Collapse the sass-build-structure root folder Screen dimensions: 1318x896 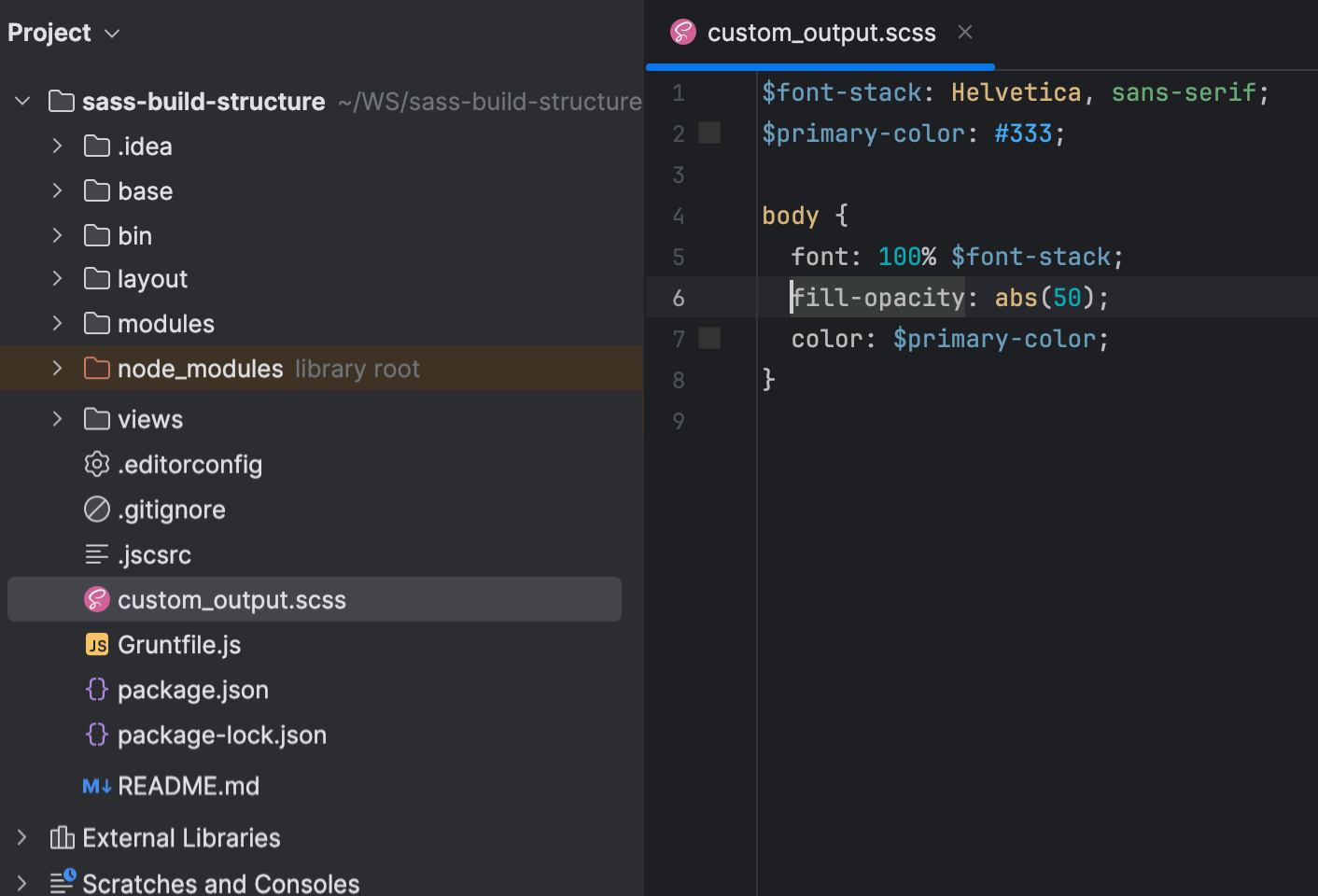(21, 101)
